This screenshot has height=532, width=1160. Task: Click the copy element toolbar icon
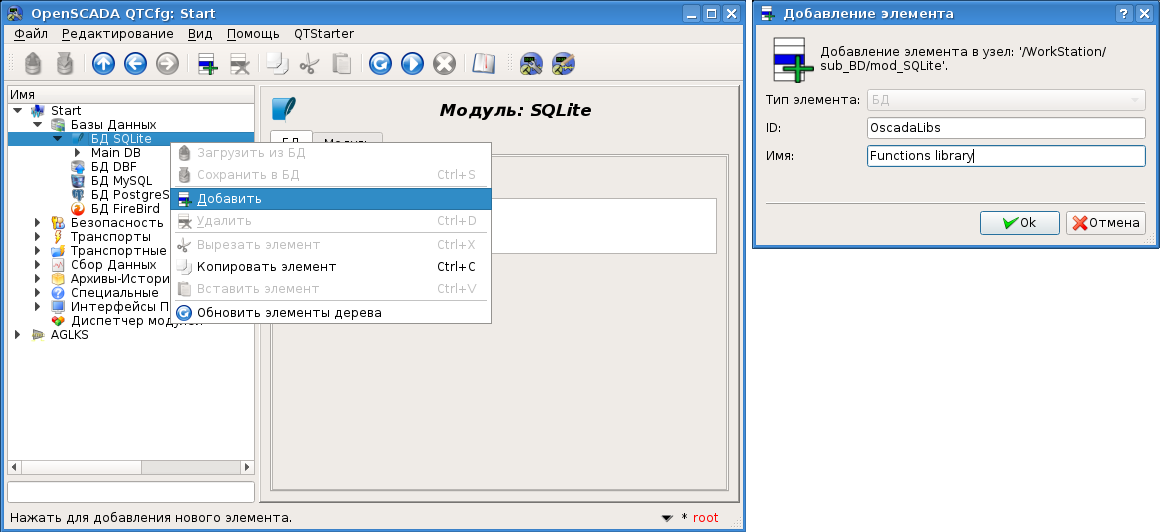[x=277, y=64]
